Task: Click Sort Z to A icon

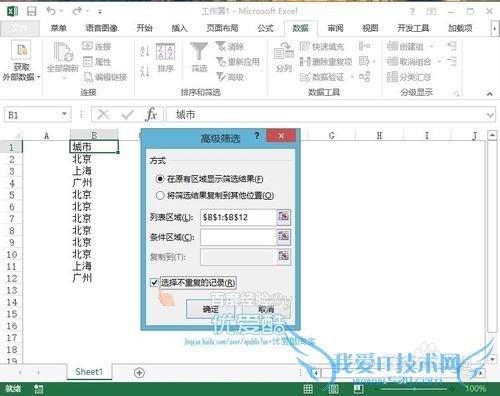Action: click(x=145, y=71)
